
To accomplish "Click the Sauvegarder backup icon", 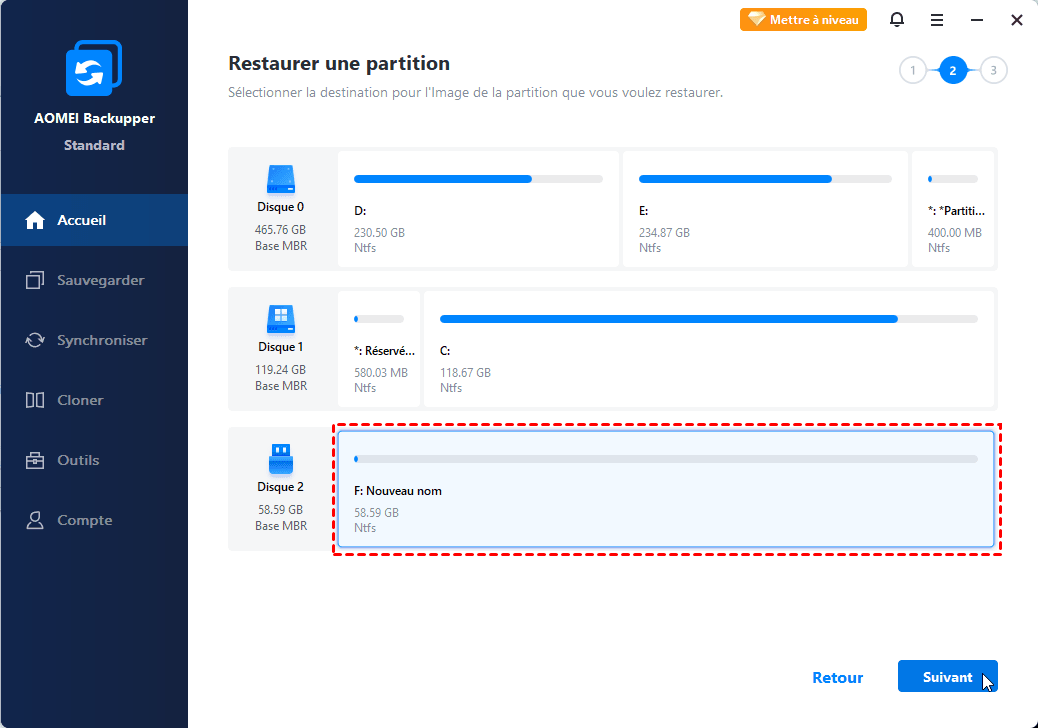I will tap(34, 280).
